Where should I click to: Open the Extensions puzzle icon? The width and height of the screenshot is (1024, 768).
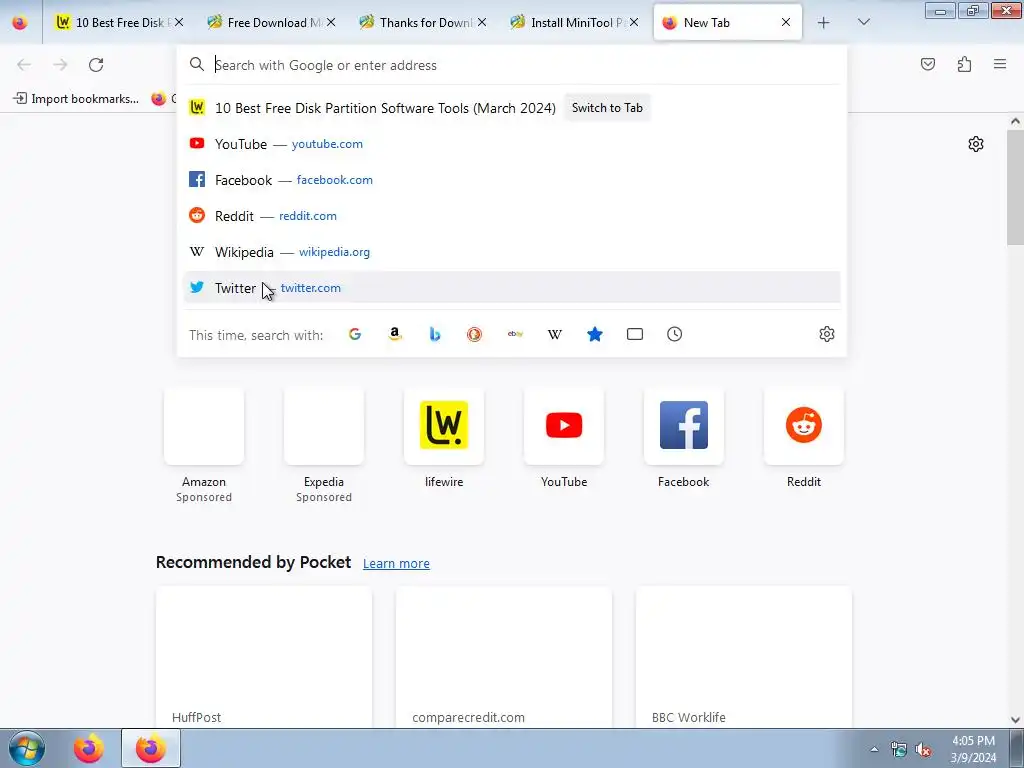point(964,64)
